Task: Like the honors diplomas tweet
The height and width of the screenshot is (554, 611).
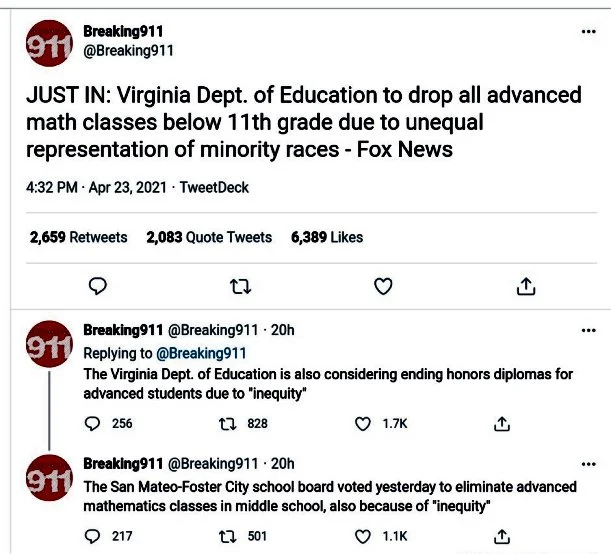Action: click(x=364, y=423)
